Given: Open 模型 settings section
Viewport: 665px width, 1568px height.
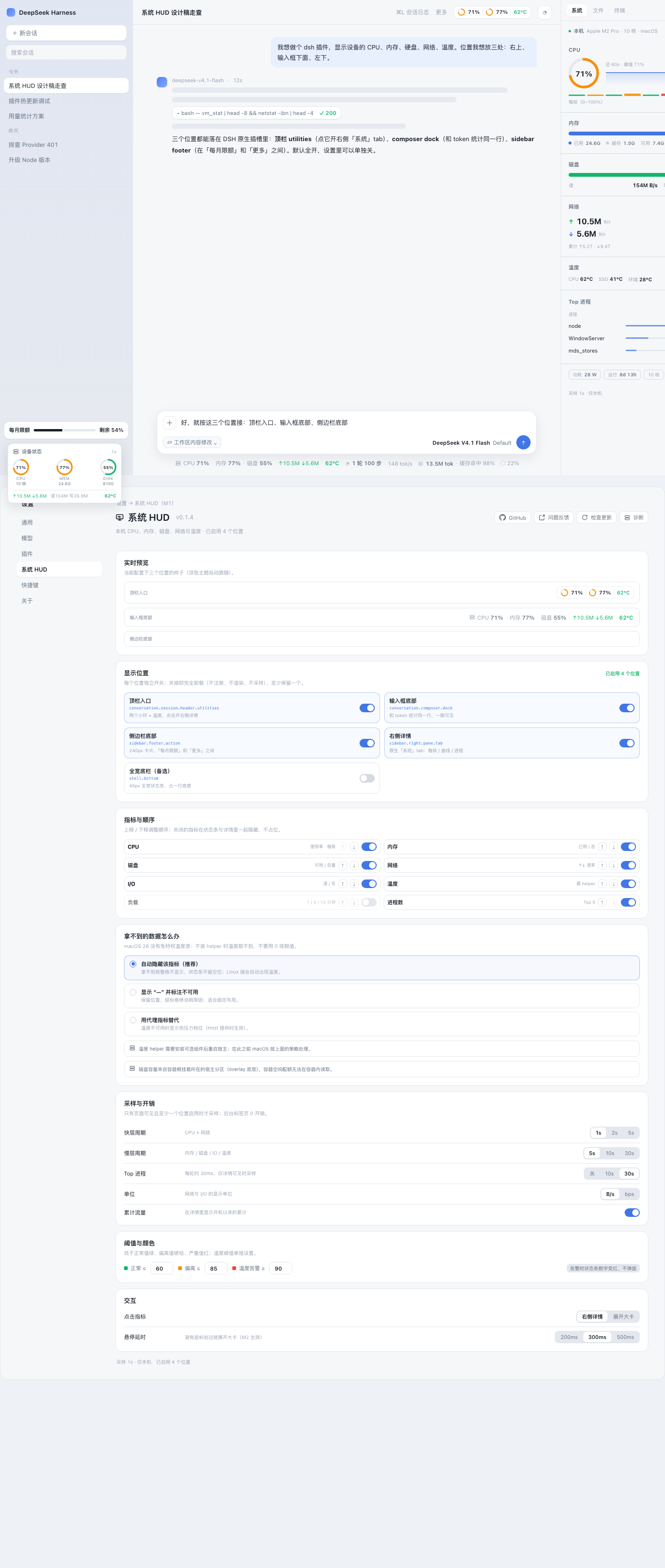Looking at the screenshot, I should [x=59, y=539].
